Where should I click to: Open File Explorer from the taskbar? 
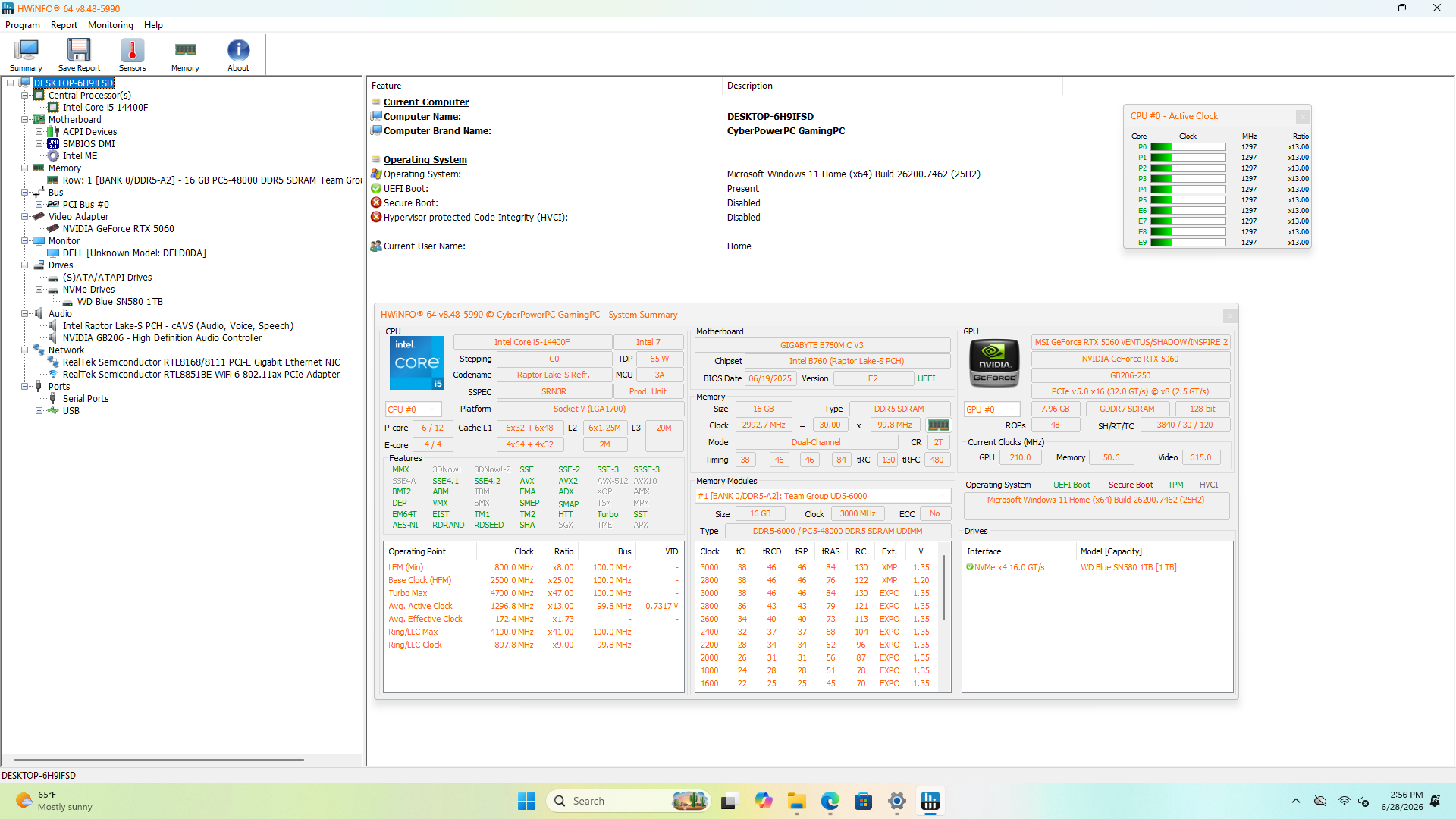tap(796, 801)
